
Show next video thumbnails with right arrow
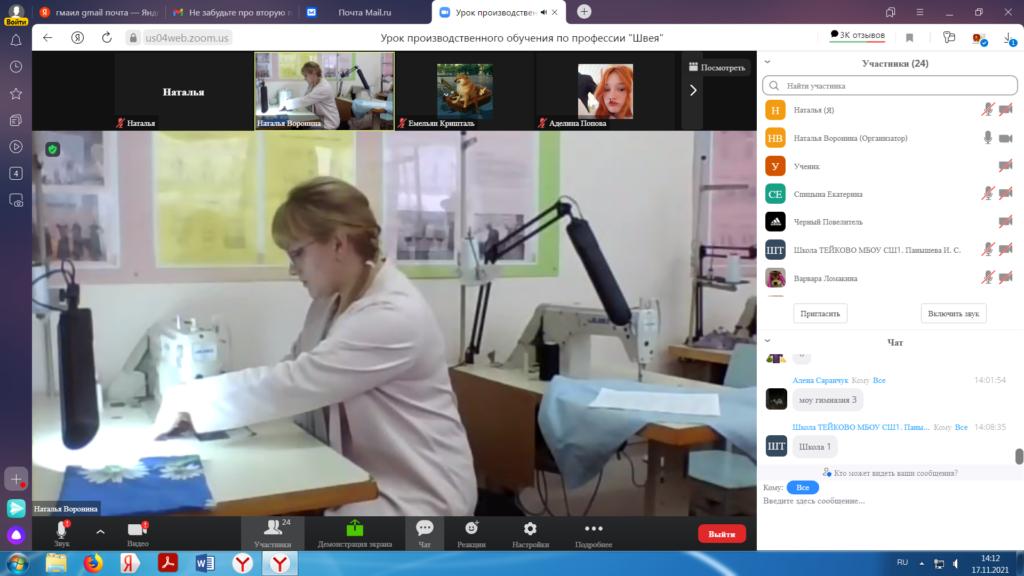point(693,91)
